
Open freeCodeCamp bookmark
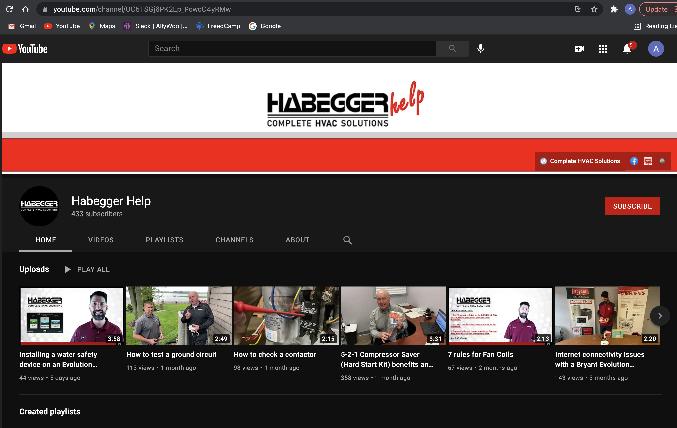coord(218,26)
